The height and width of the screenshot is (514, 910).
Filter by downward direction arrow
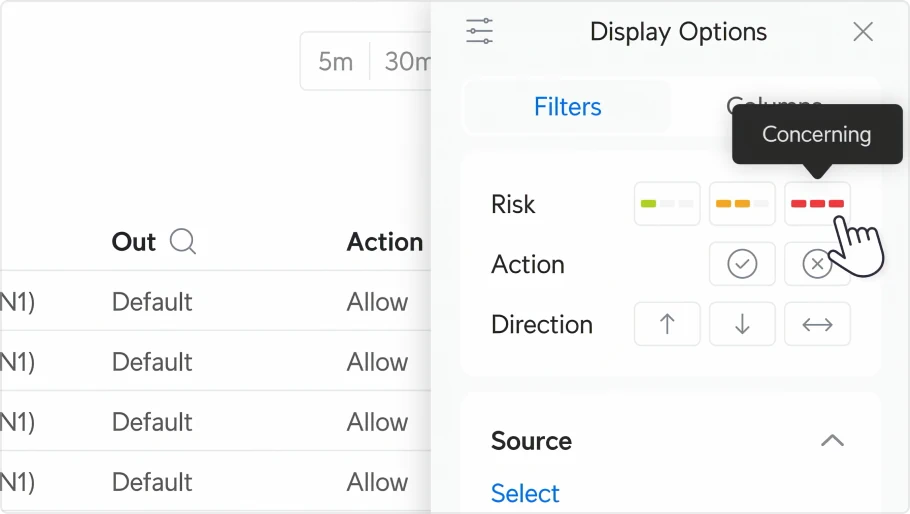[742, 324]
